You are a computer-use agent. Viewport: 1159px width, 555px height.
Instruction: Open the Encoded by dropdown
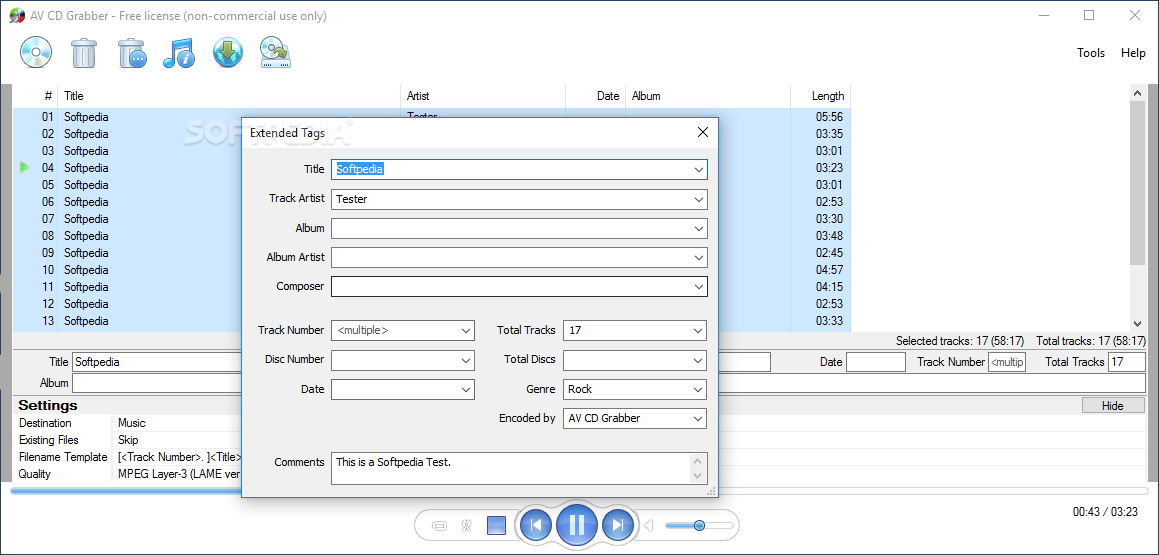coord(699,418)
